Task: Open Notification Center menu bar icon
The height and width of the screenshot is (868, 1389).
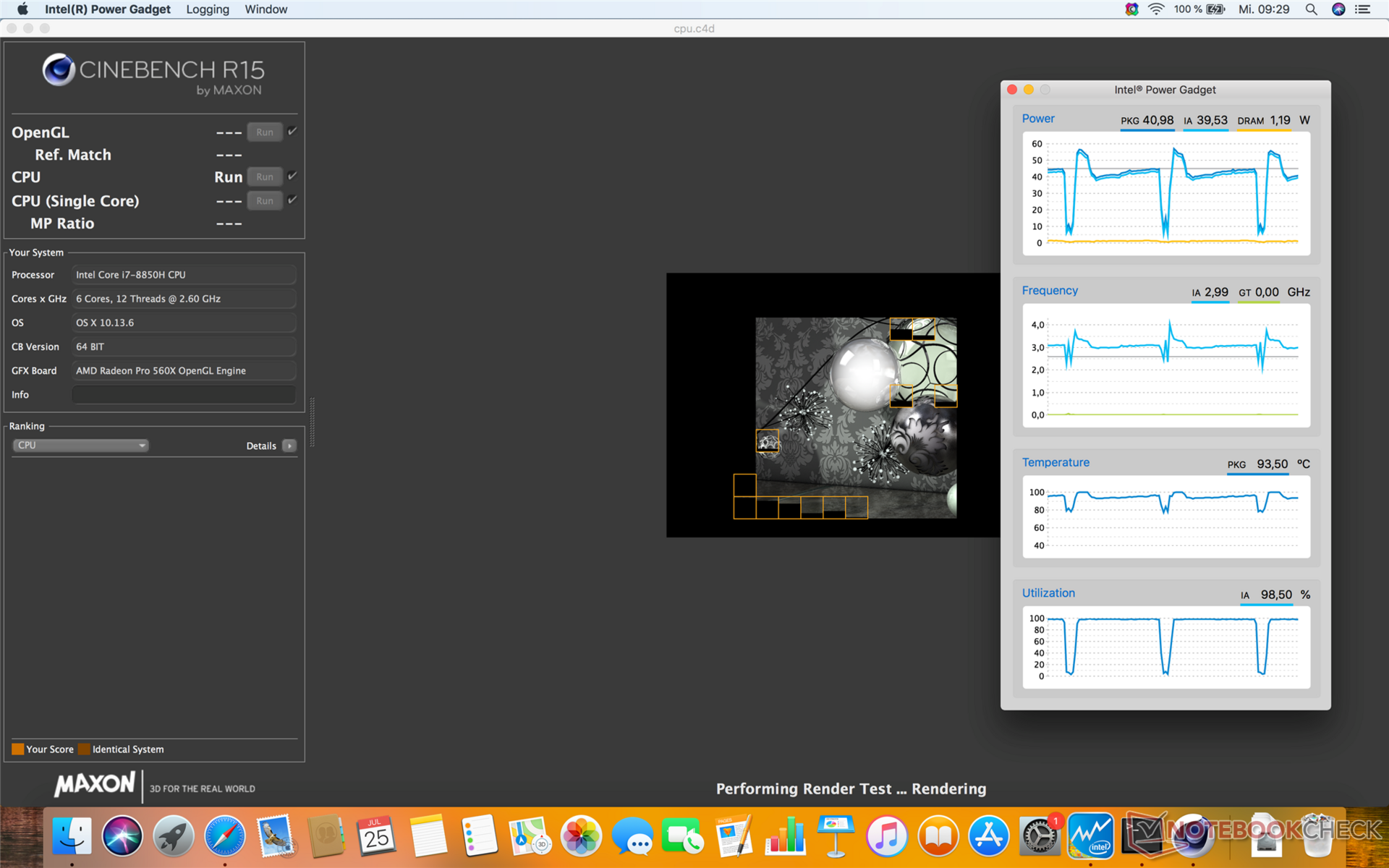Action: [1362, 9]
